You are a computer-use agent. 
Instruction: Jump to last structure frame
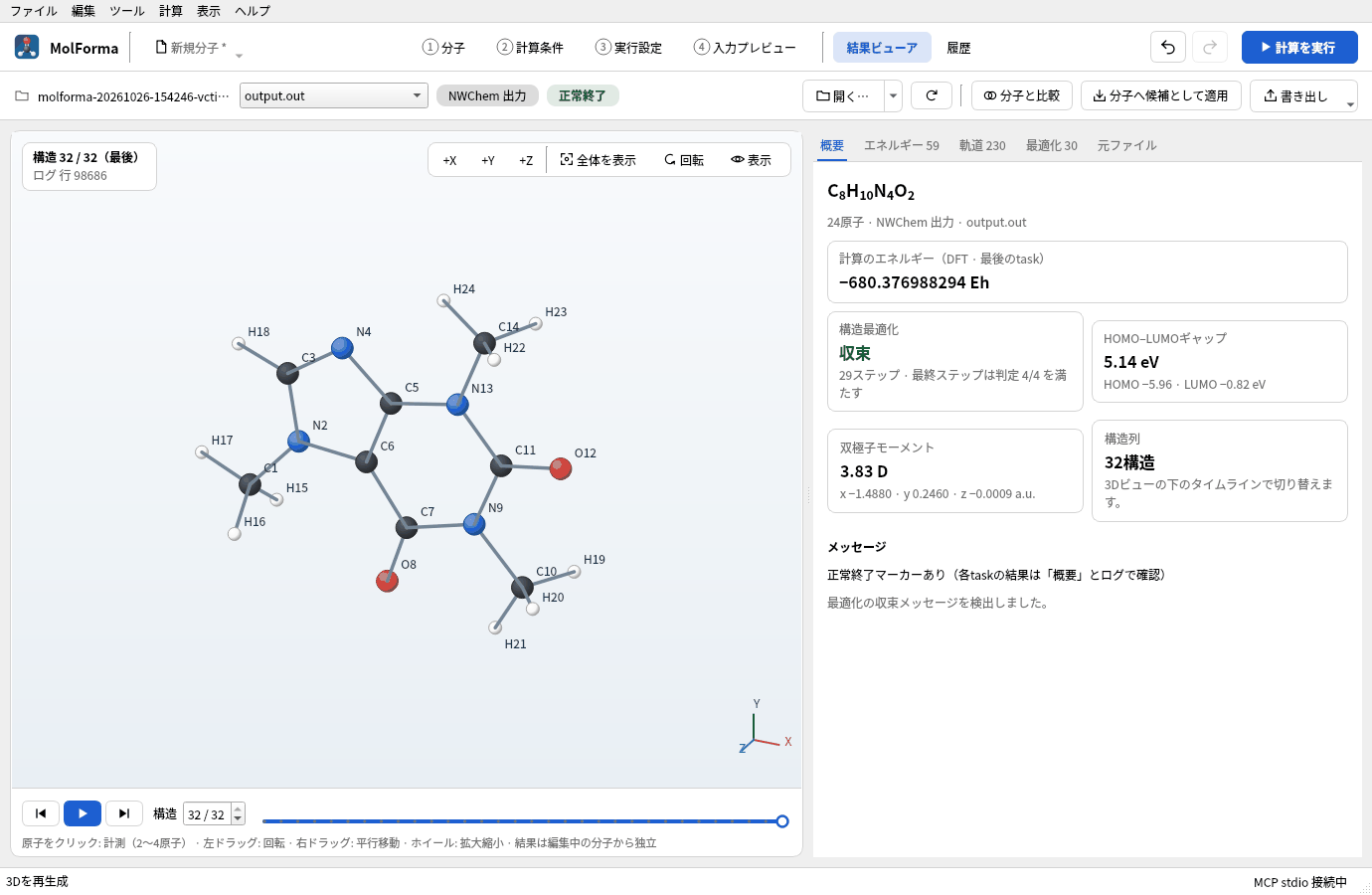(124, 813)
